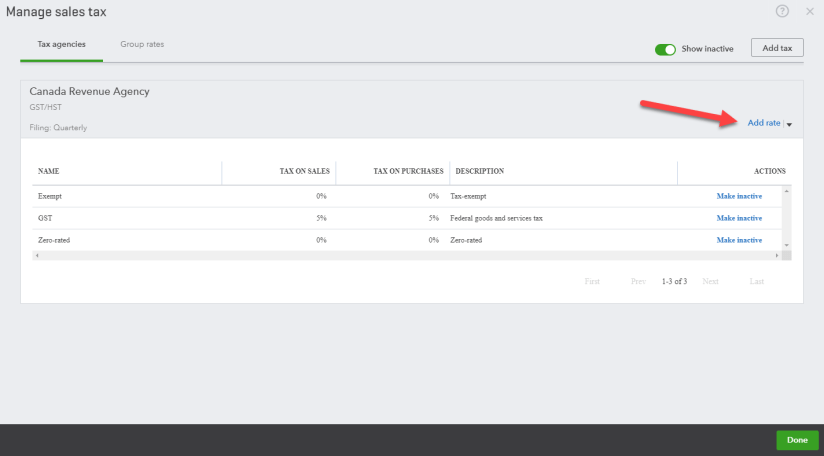Viewport: 824px width, 456px height.
Task: Make the GST tax rate inactive
Action: coord(739,218)
